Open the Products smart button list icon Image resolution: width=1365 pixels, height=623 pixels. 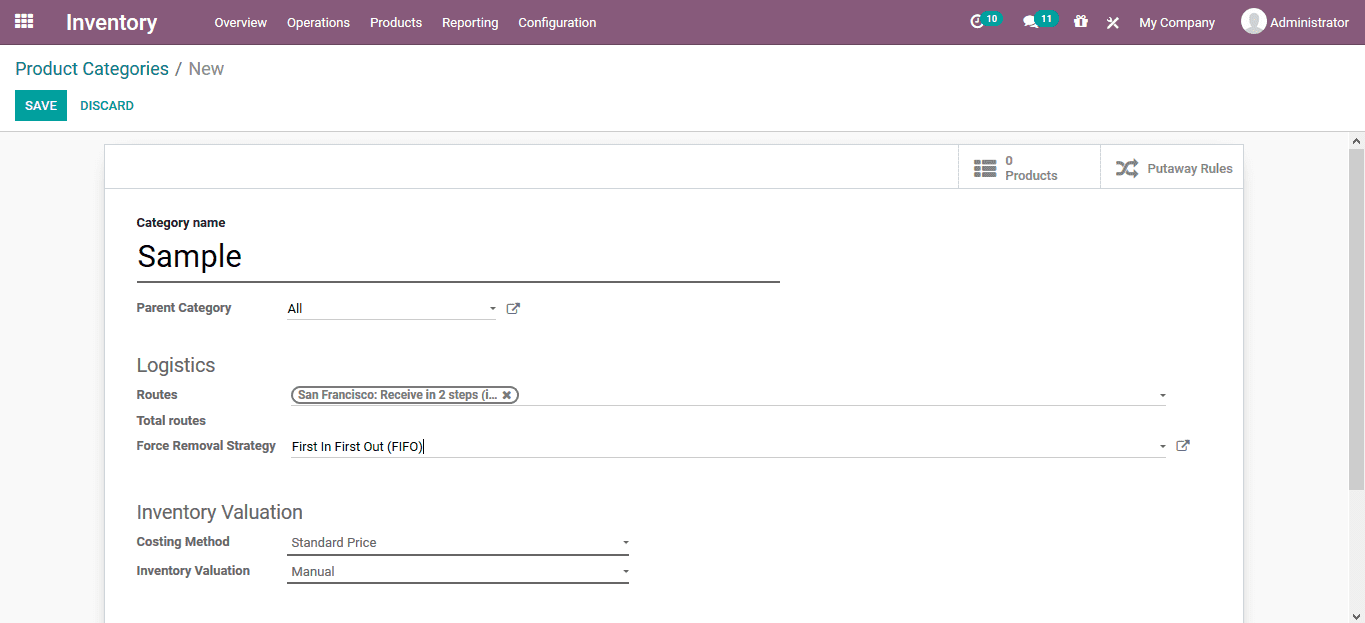click(x=984, y=166)
